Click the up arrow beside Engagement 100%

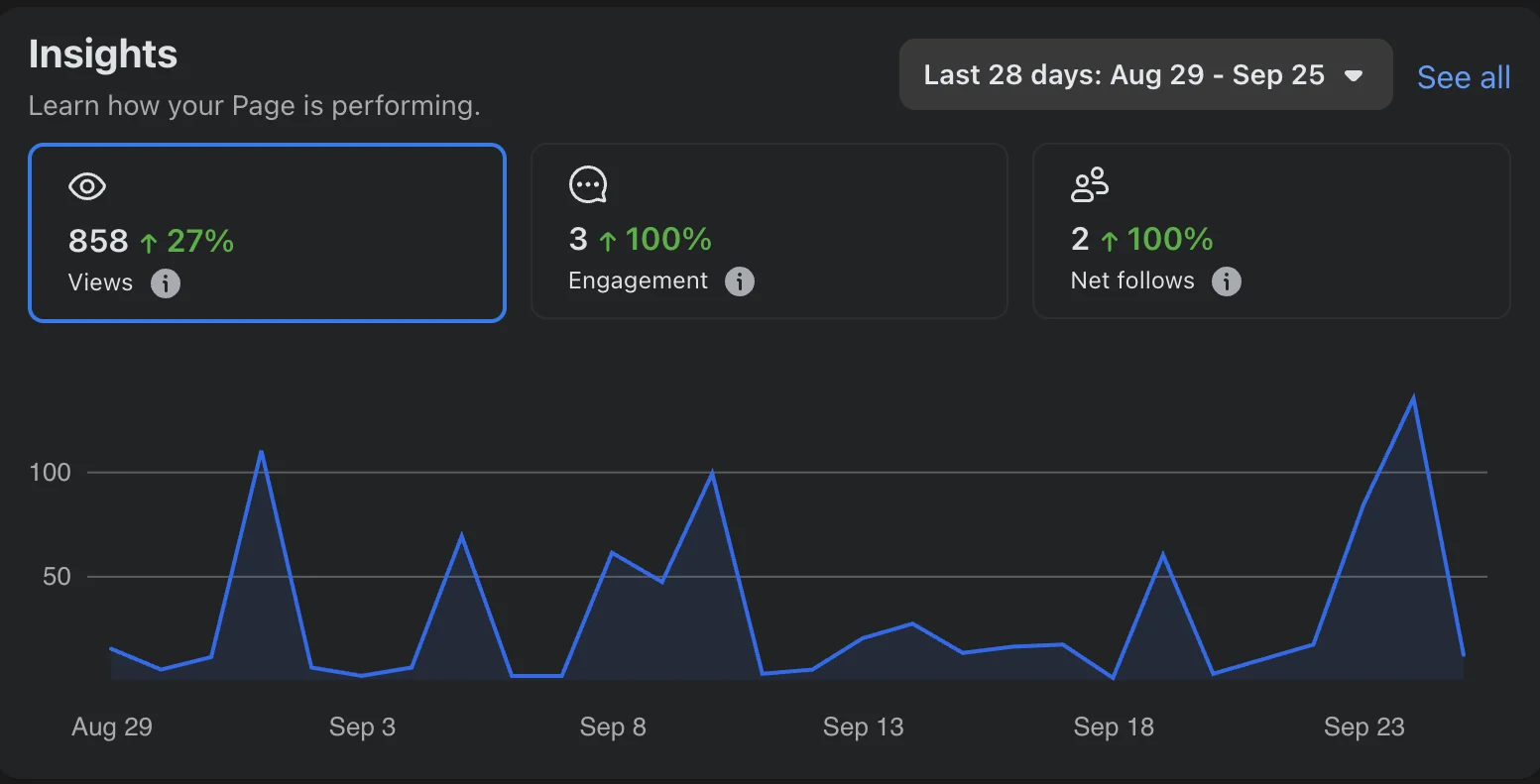(608, 240)
